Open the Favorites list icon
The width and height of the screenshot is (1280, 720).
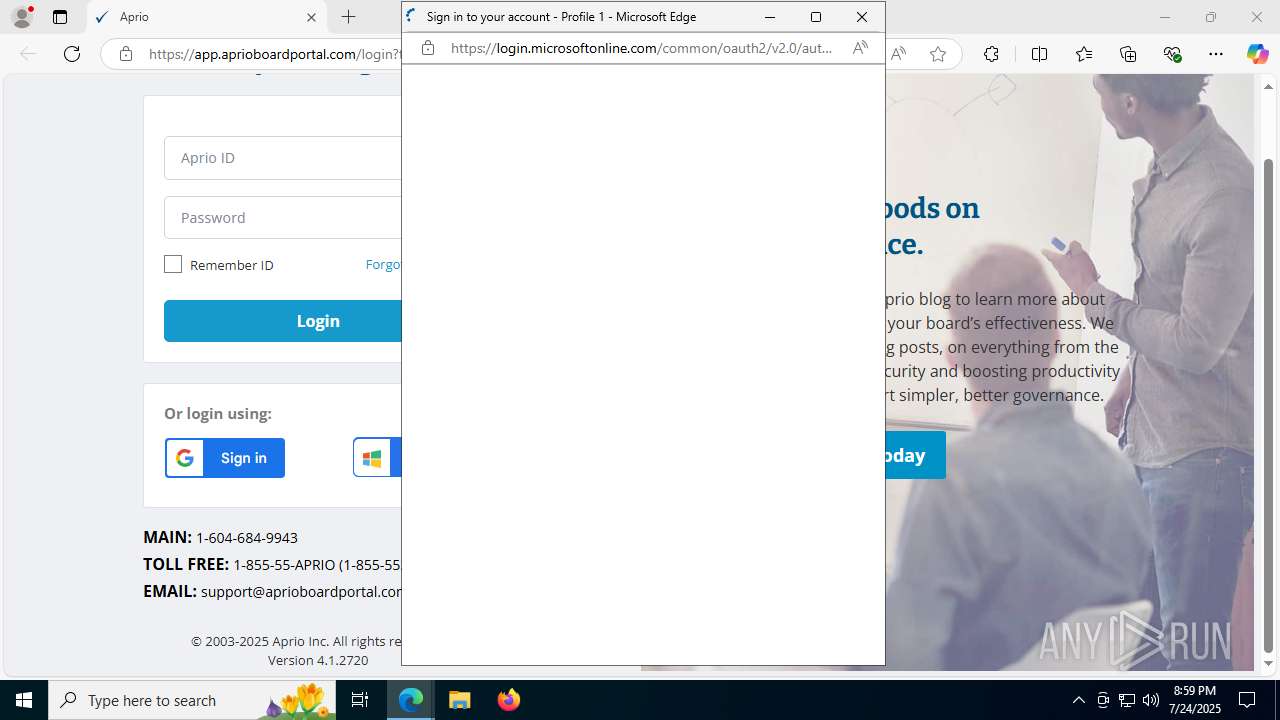pos(1084,54)
